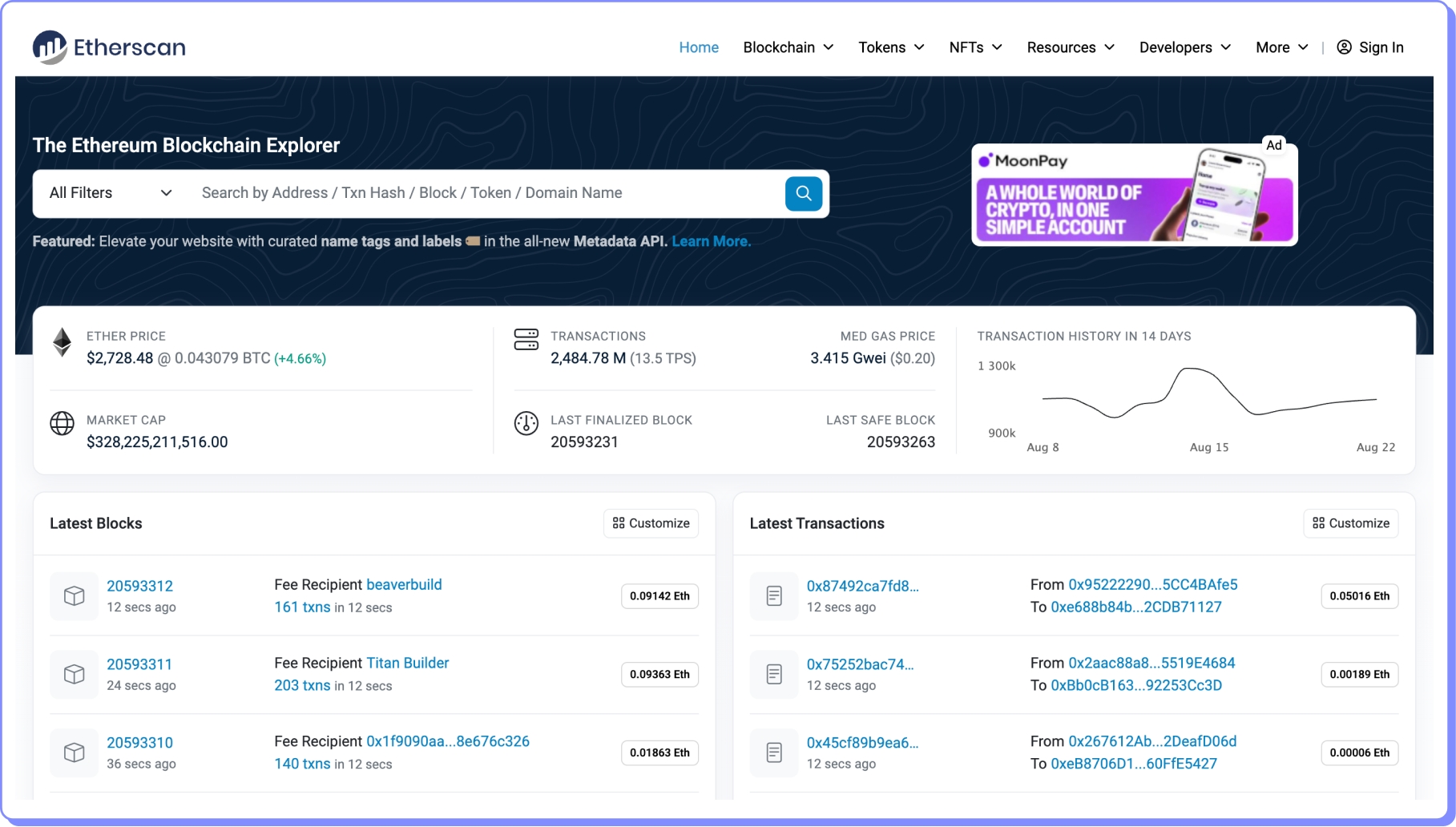The image size is (1456, 827).
Task: Click the Etherscan logo icon
Action: point(50,47)
